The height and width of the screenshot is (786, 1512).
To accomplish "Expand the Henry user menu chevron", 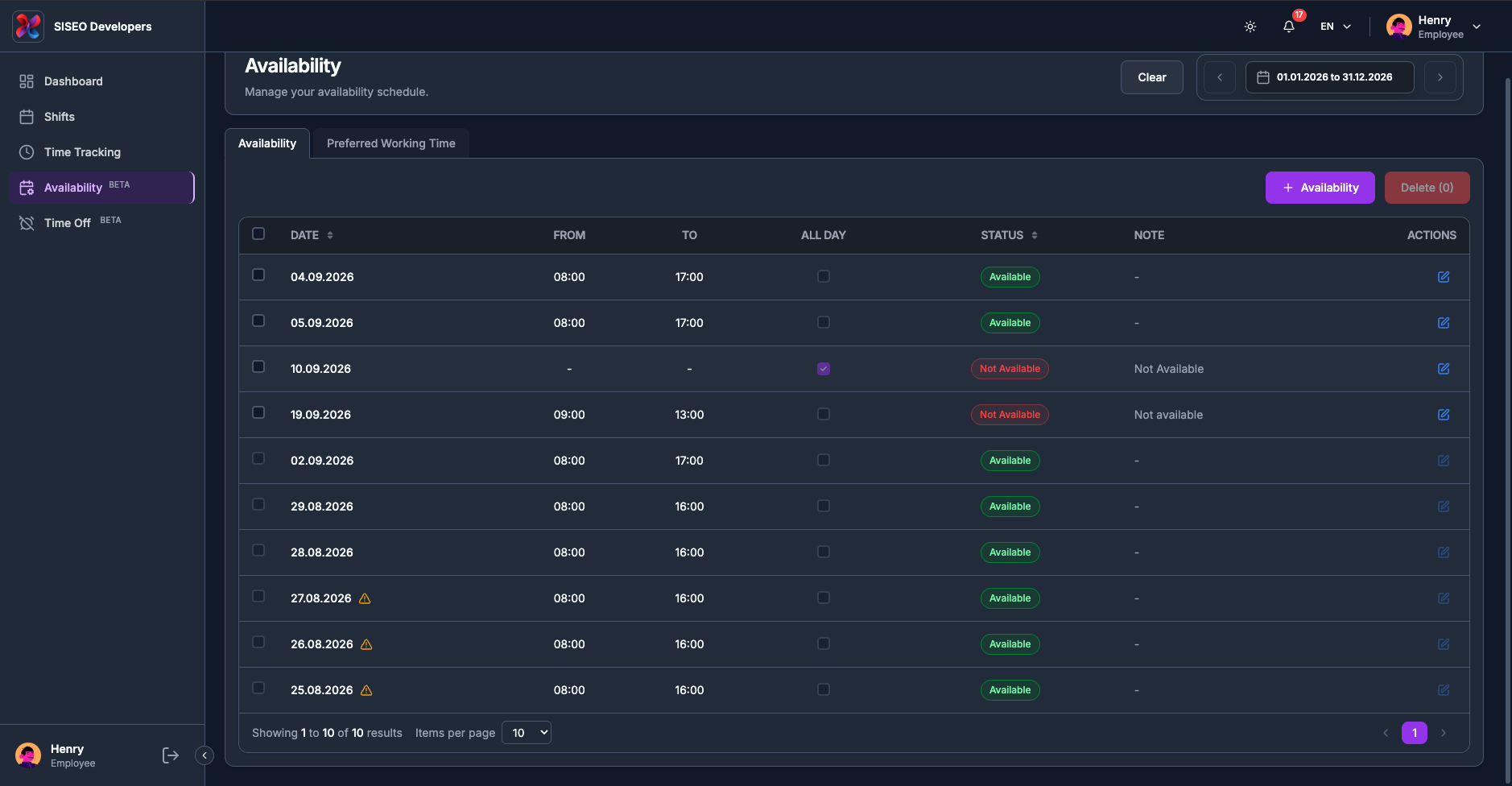I will click(x=1477, y=27).
